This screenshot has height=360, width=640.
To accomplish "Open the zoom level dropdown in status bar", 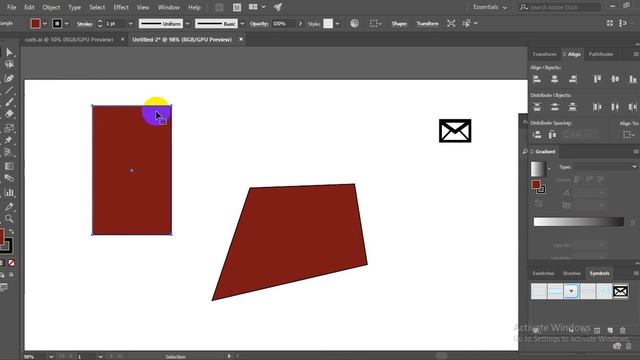I will [51, 357].
